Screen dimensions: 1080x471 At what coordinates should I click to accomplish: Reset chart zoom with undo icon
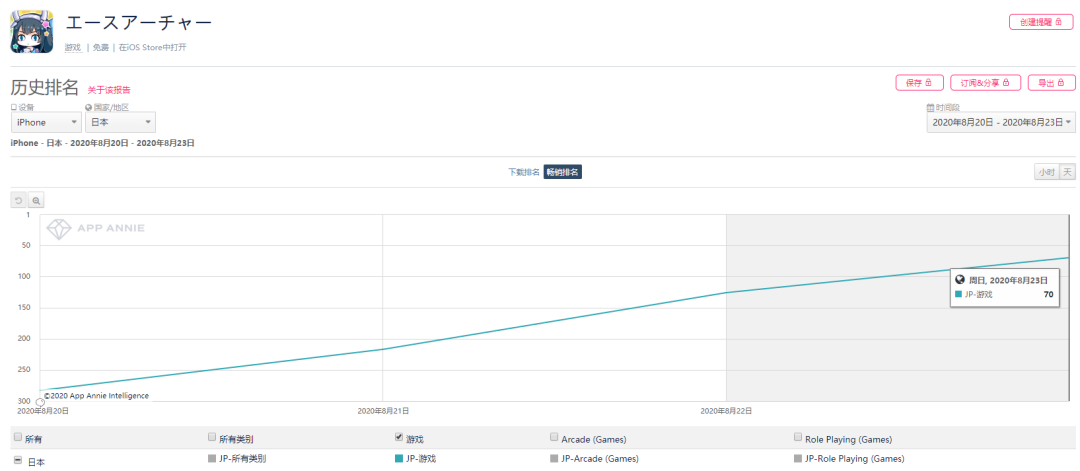(x=19, y=201)
